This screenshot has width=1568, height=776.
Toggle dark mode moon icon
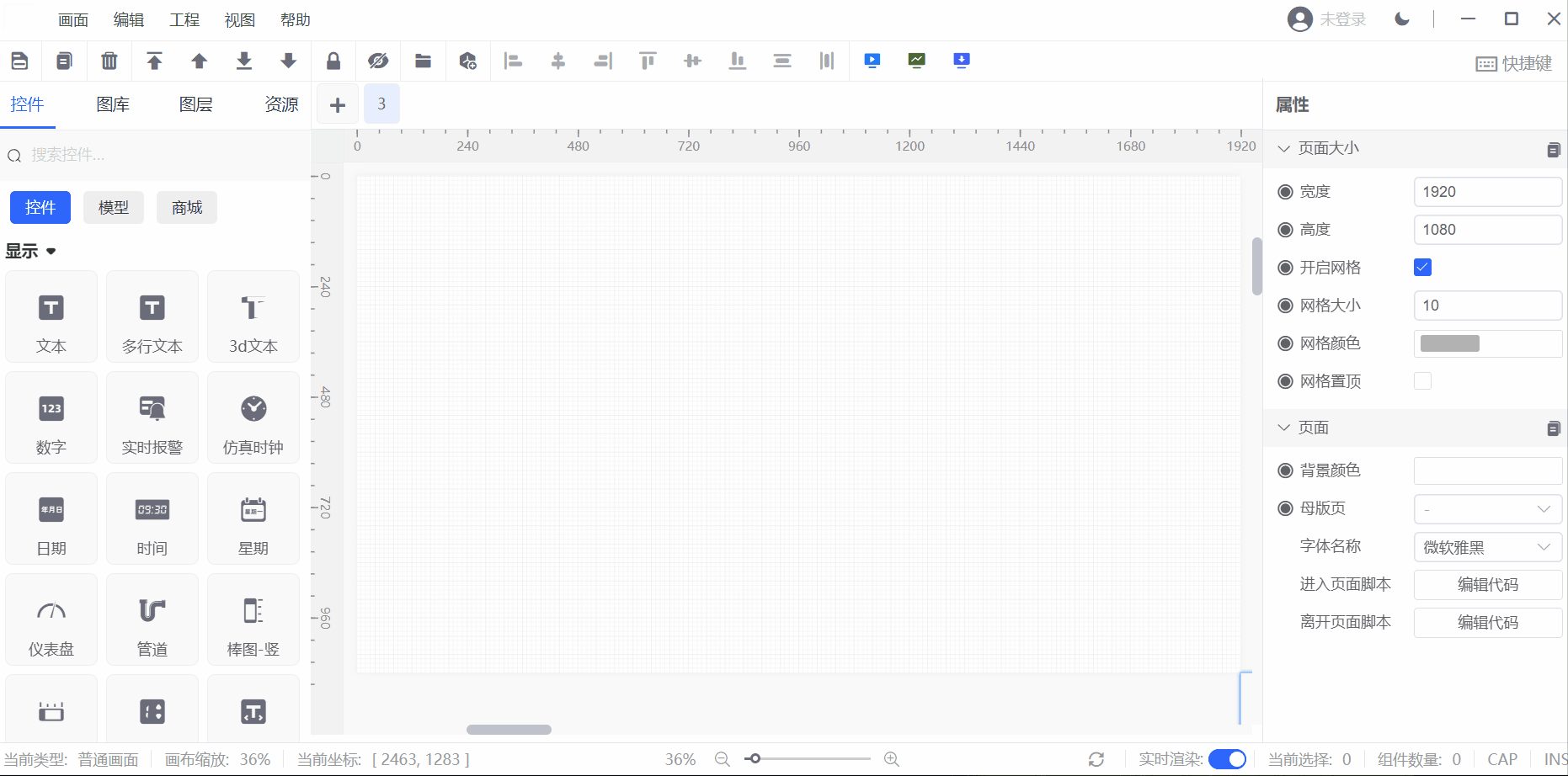click(1402, 19)
